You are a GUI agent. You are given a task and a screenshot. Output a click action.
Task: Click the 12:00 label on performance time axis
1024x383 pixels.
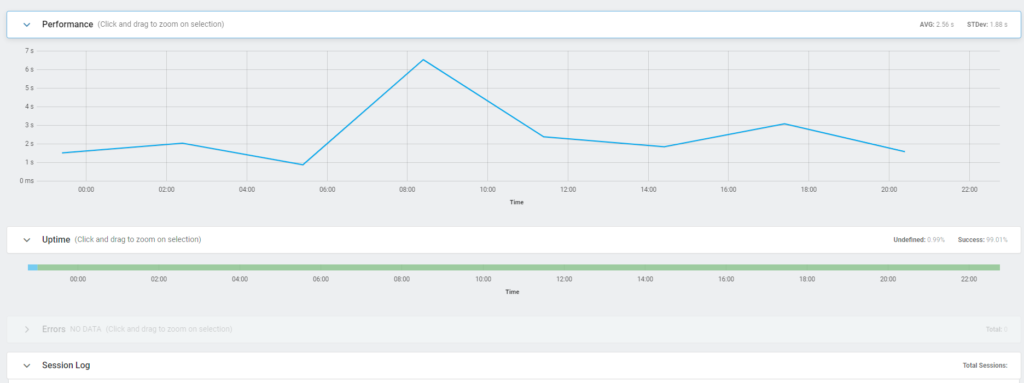(568, 190)
